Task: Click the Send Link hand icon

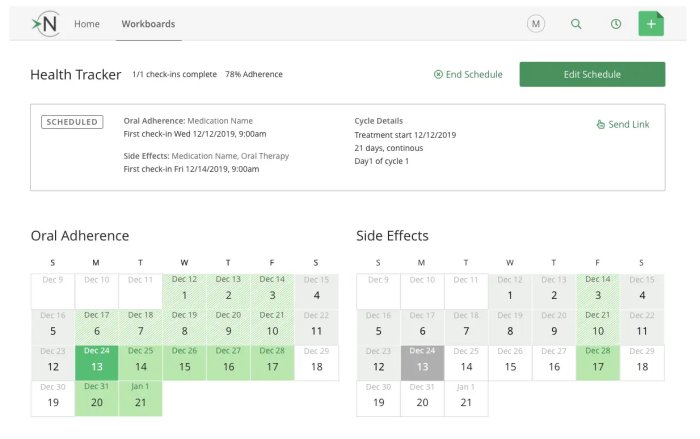Action: coord(600,125)
